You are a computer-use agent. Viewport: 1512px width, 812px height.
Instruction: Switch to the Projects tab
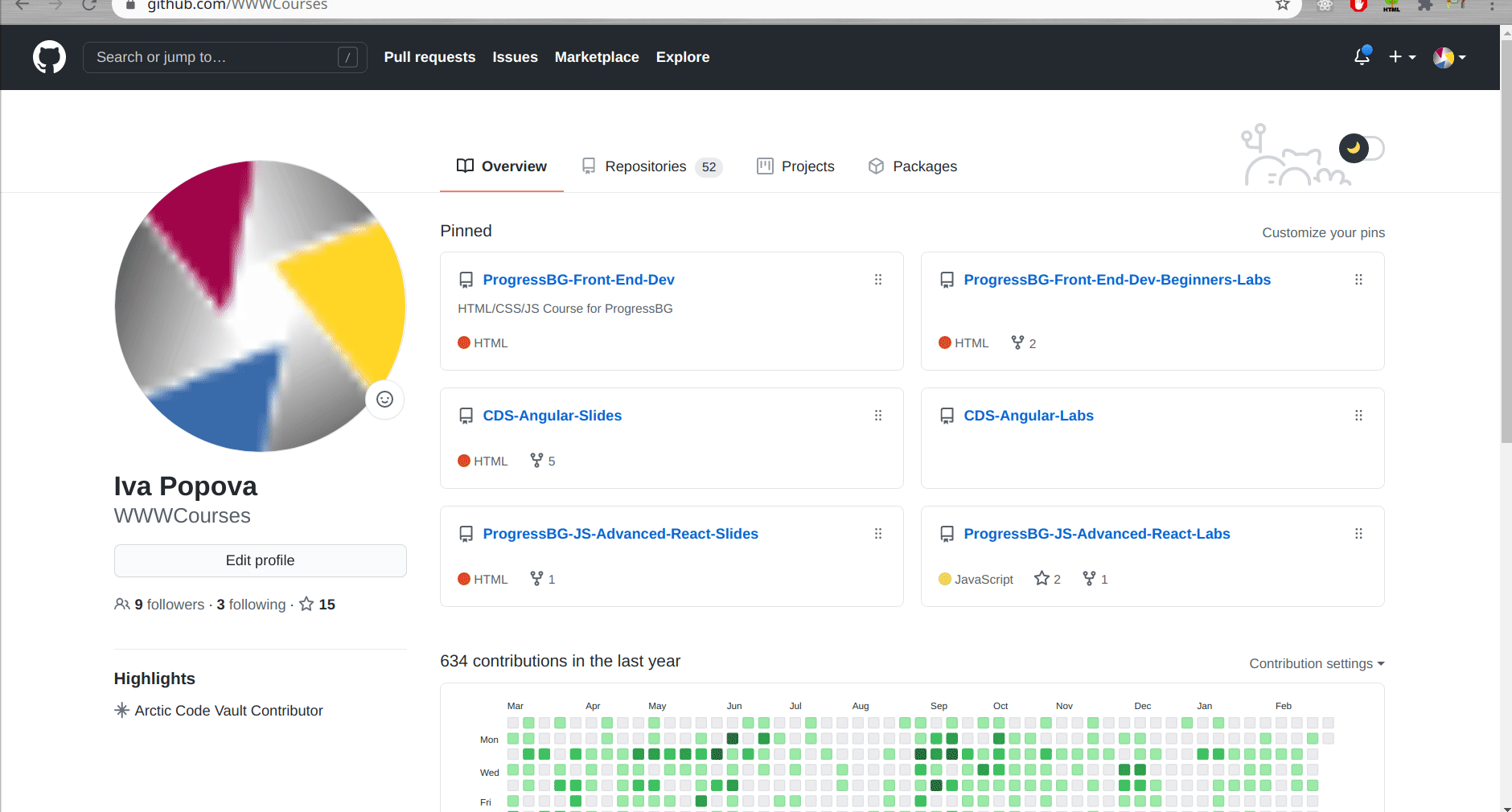[x=796, y=166]
